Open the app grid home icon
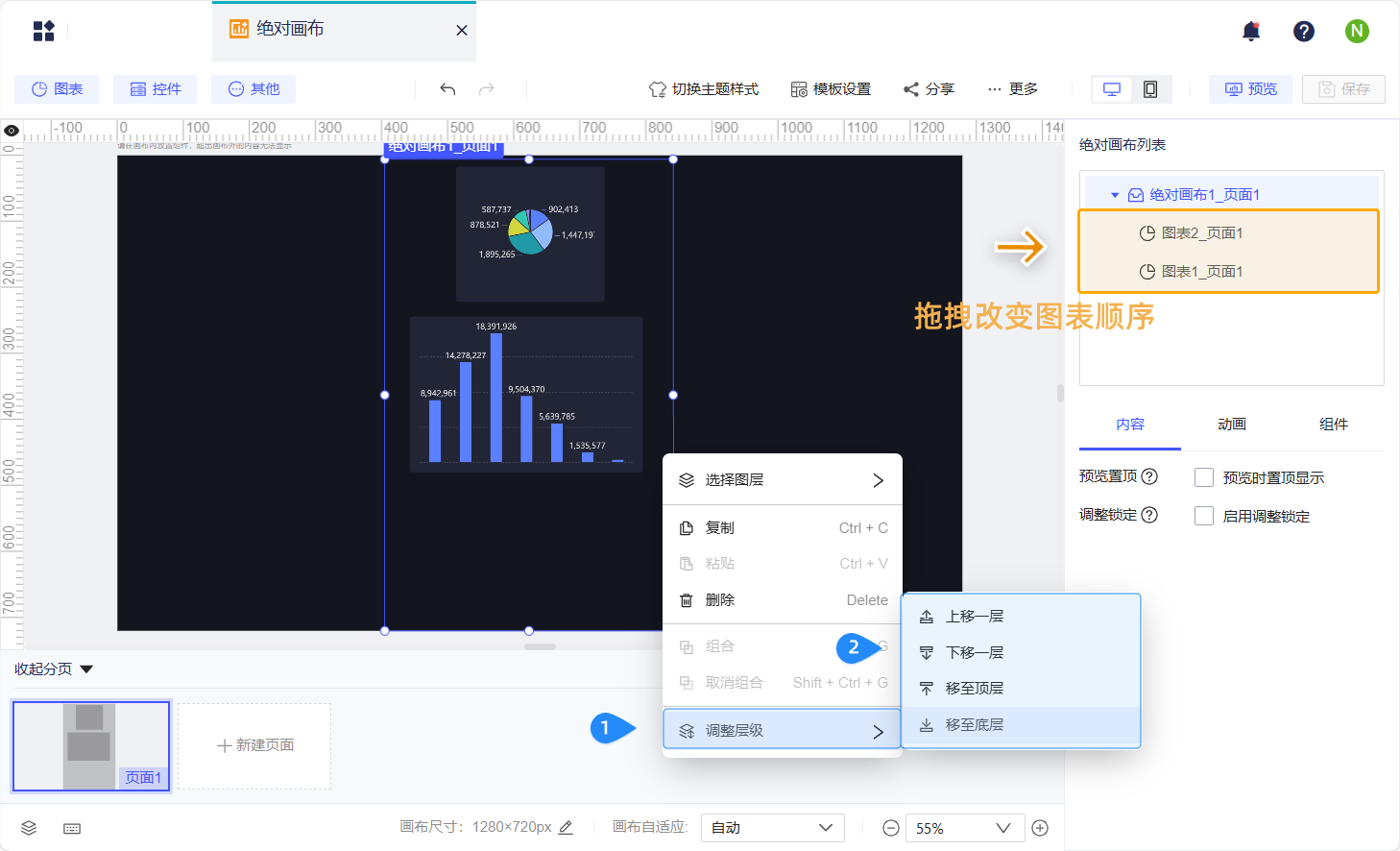Viewport: 1400px width, 851px height. (43, 31)
